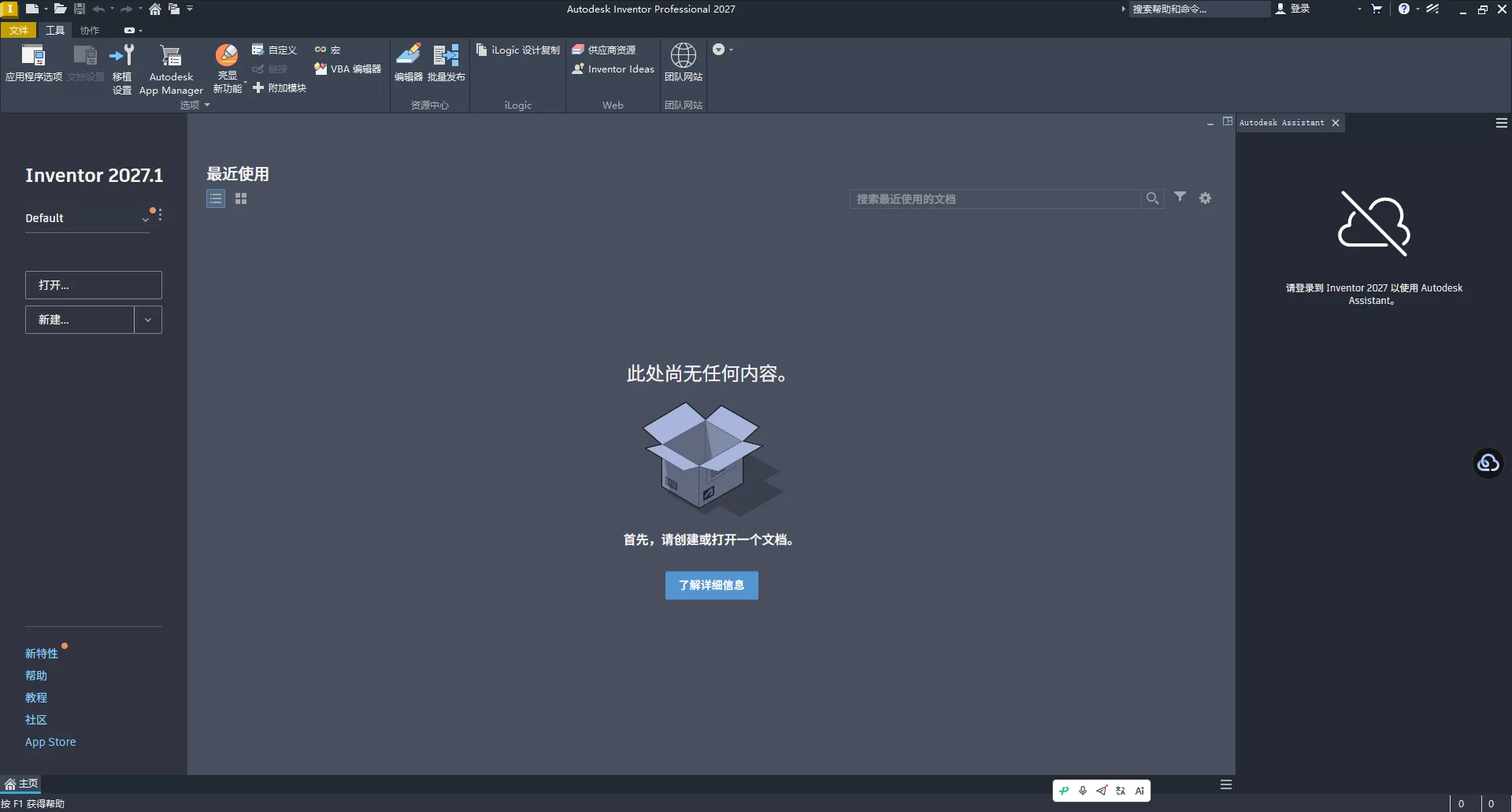Select the 主页 home document tab
Screen dimensions: 1512x812
21,784
